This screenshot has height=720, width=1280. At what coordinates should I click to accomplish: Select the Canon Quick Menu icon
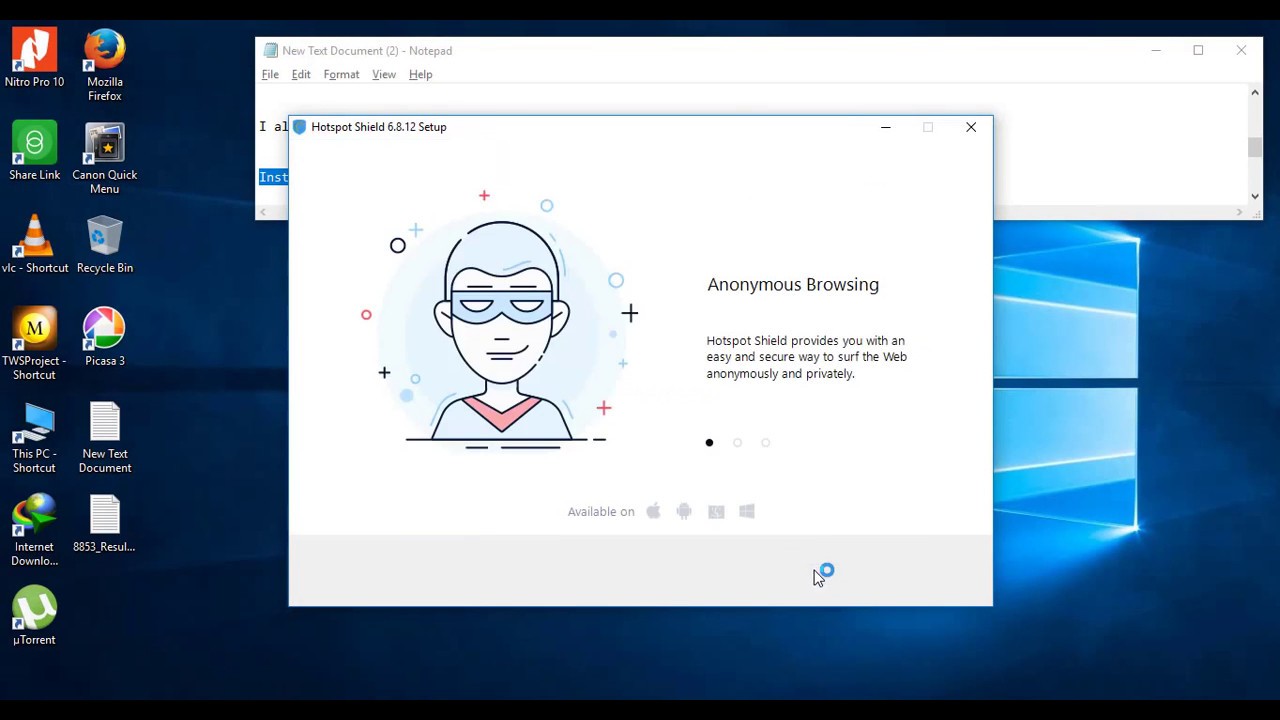coord(104,158)
